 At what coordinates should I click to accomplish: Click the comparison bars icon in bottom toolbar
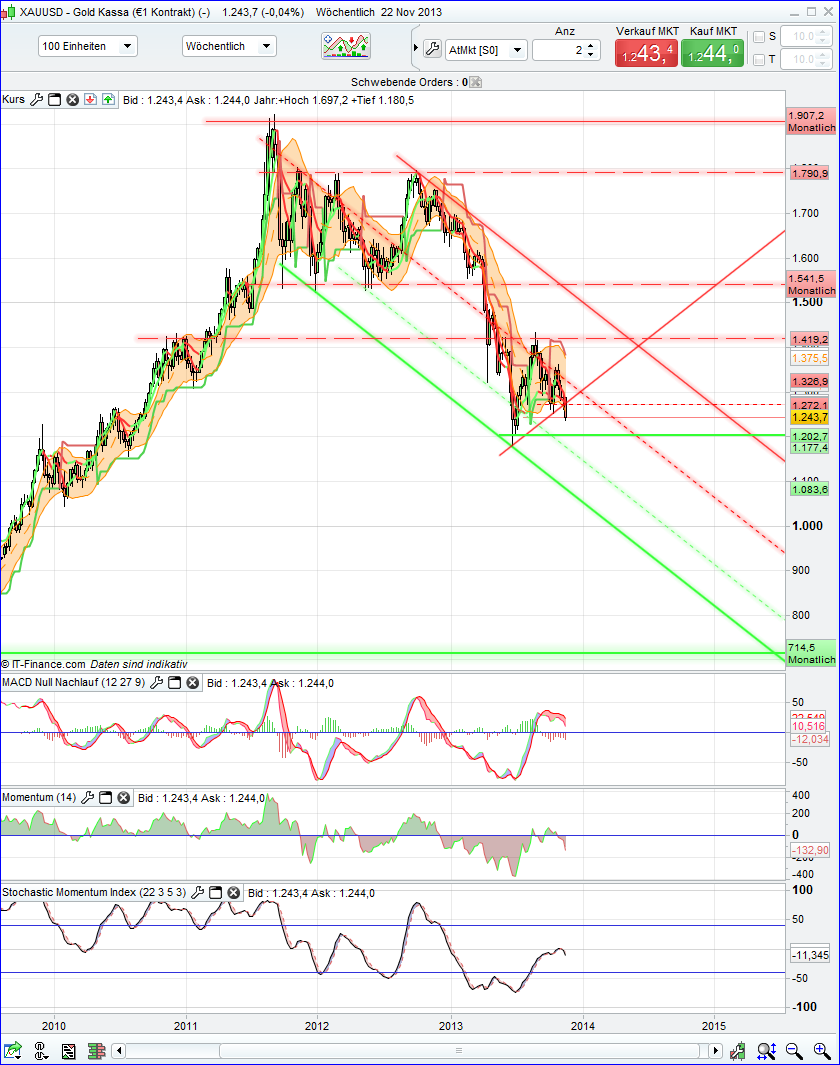[x=97, y=1051]
